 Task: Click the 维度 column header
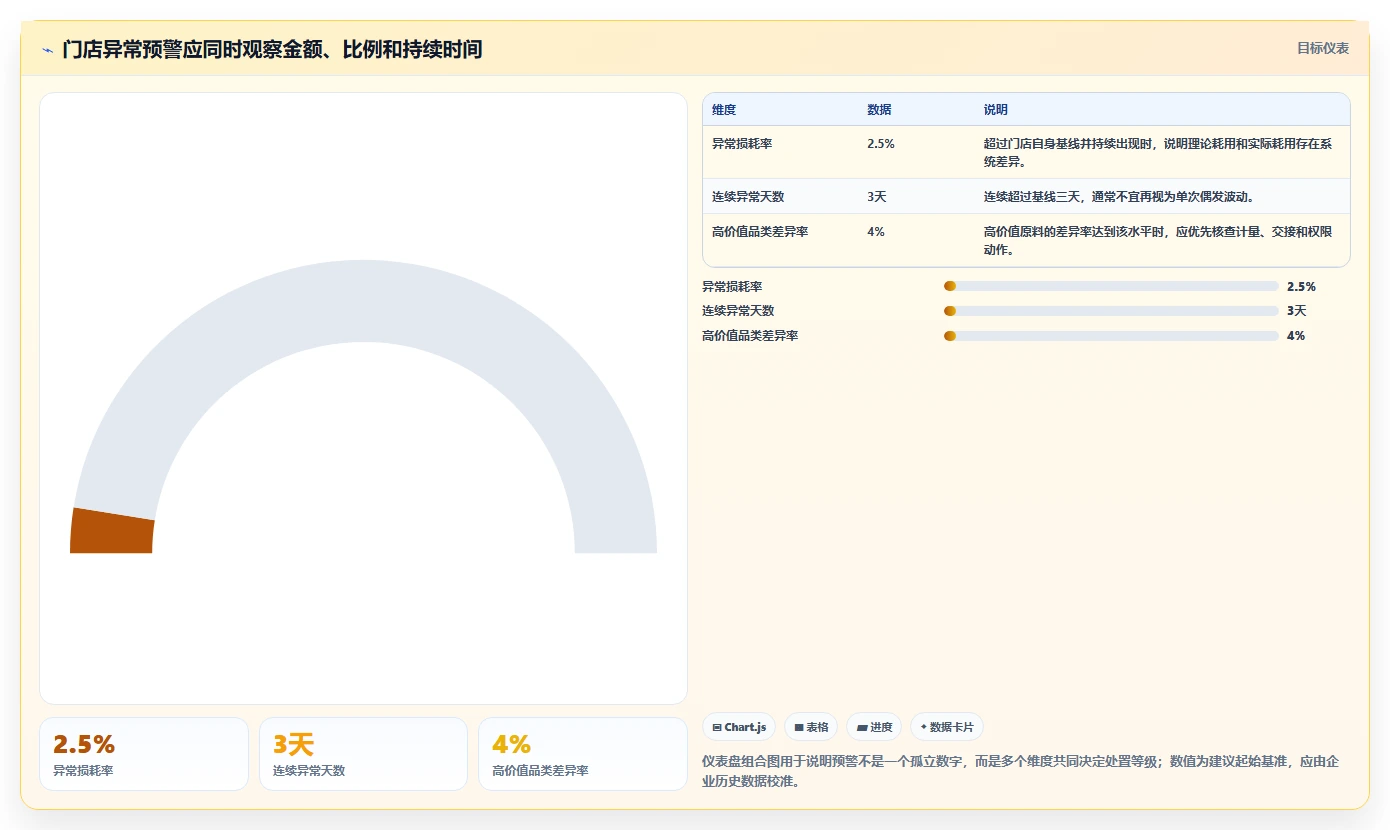tap(724, 110)
